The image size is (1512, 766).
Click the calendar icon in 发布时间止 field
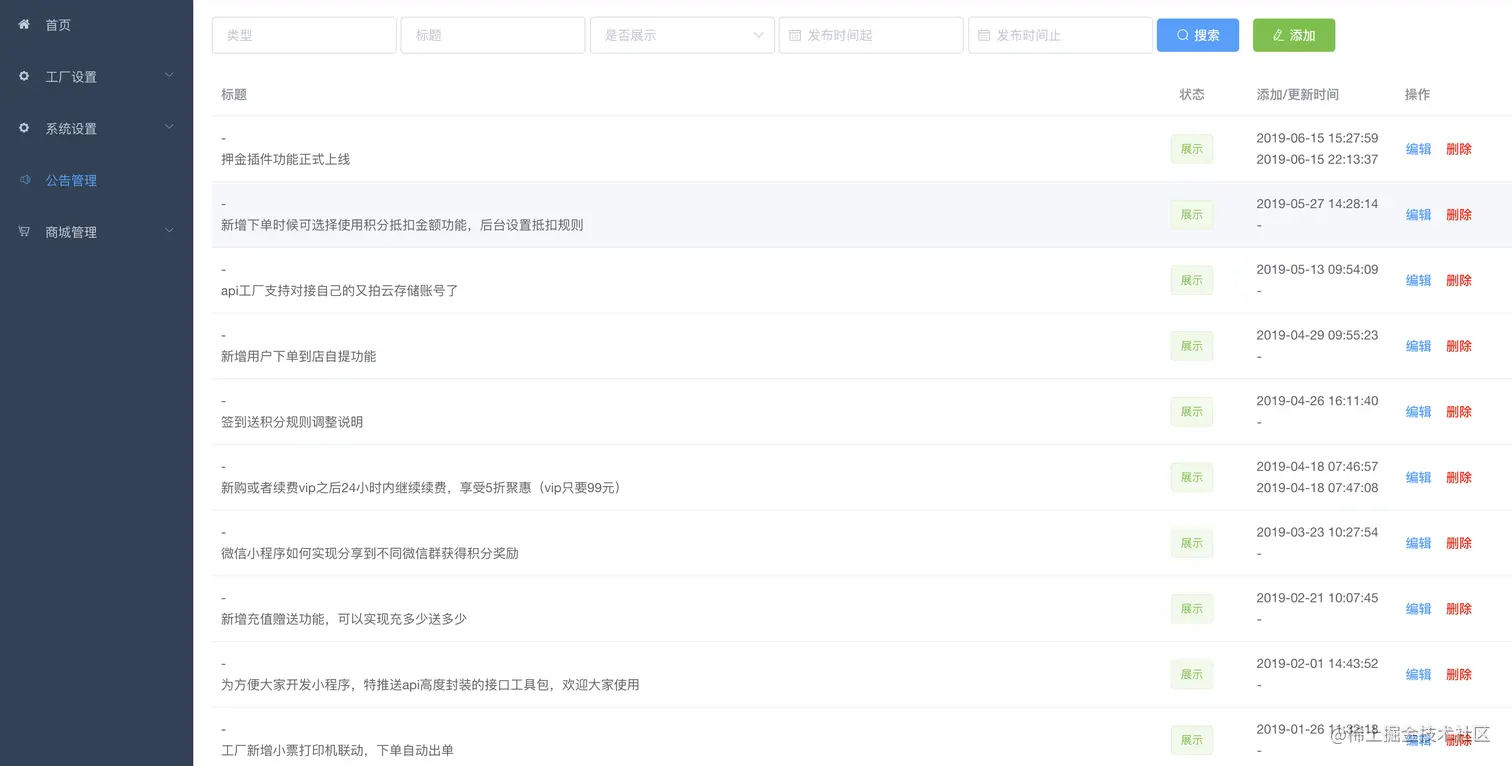click(984, 35)
